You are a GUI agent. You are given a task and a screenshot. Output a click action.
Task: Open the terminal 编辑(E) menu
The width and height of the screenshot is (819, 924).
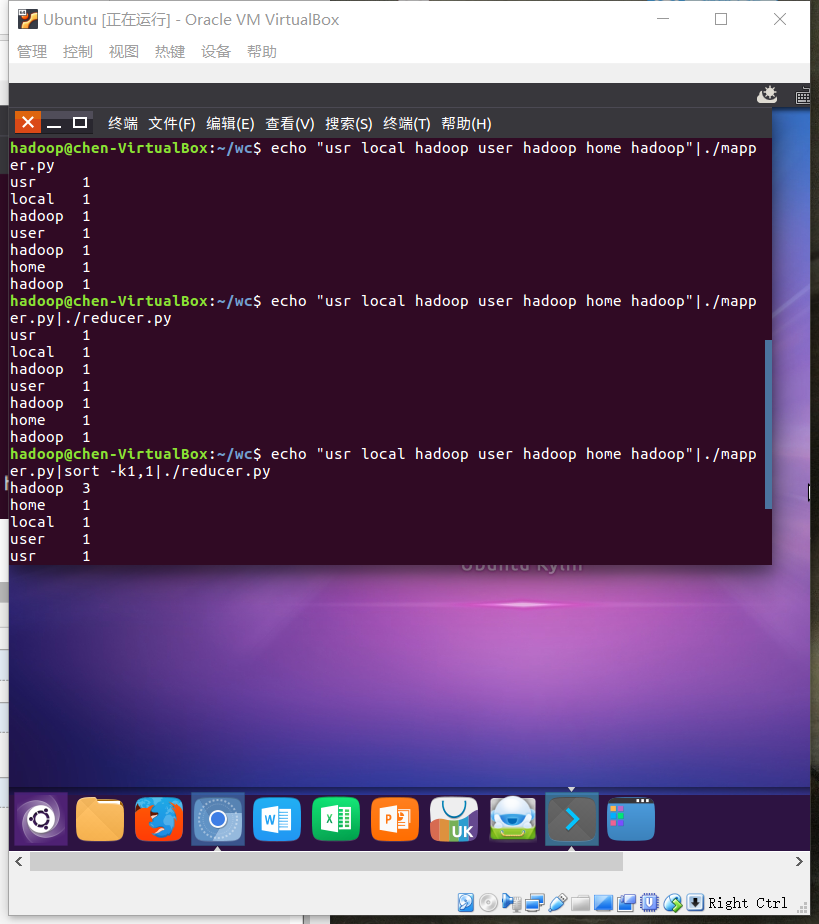point(230,124)
